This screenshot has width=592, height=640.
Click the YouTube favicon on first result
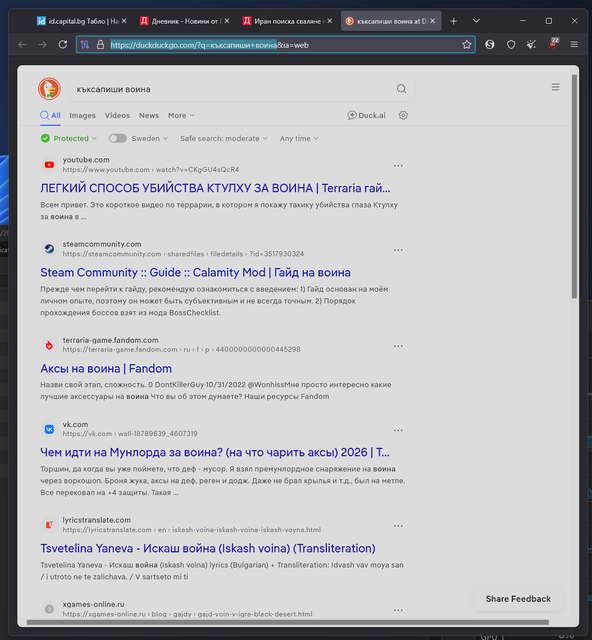click(49, 164)
